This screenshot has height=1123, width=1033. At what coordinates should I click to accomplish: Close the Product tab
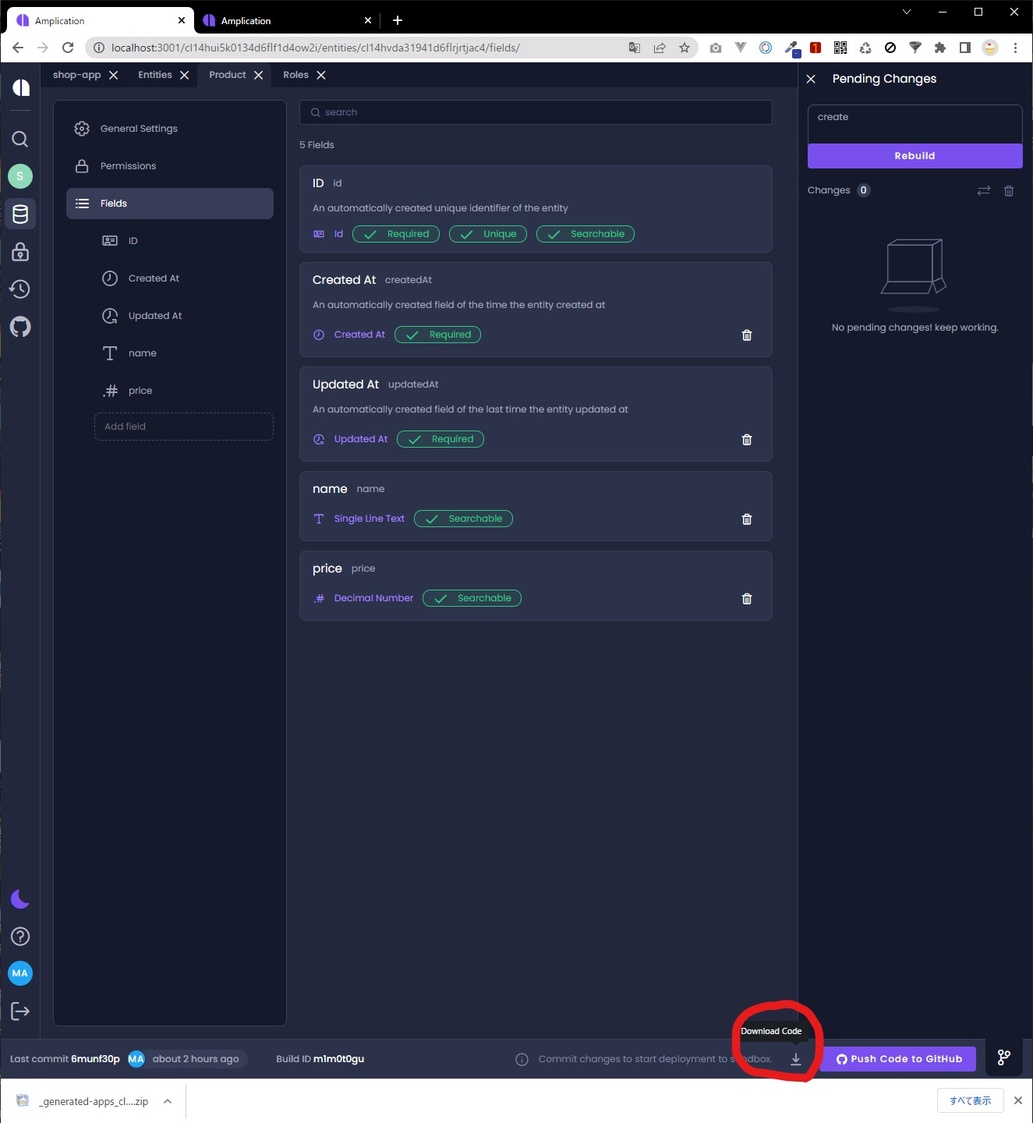[259, 75]
